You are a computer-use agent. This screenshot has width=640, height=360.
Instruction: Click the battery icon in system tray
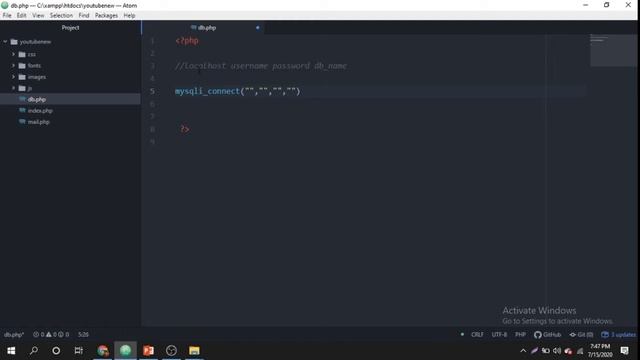(x=546, y=351)
